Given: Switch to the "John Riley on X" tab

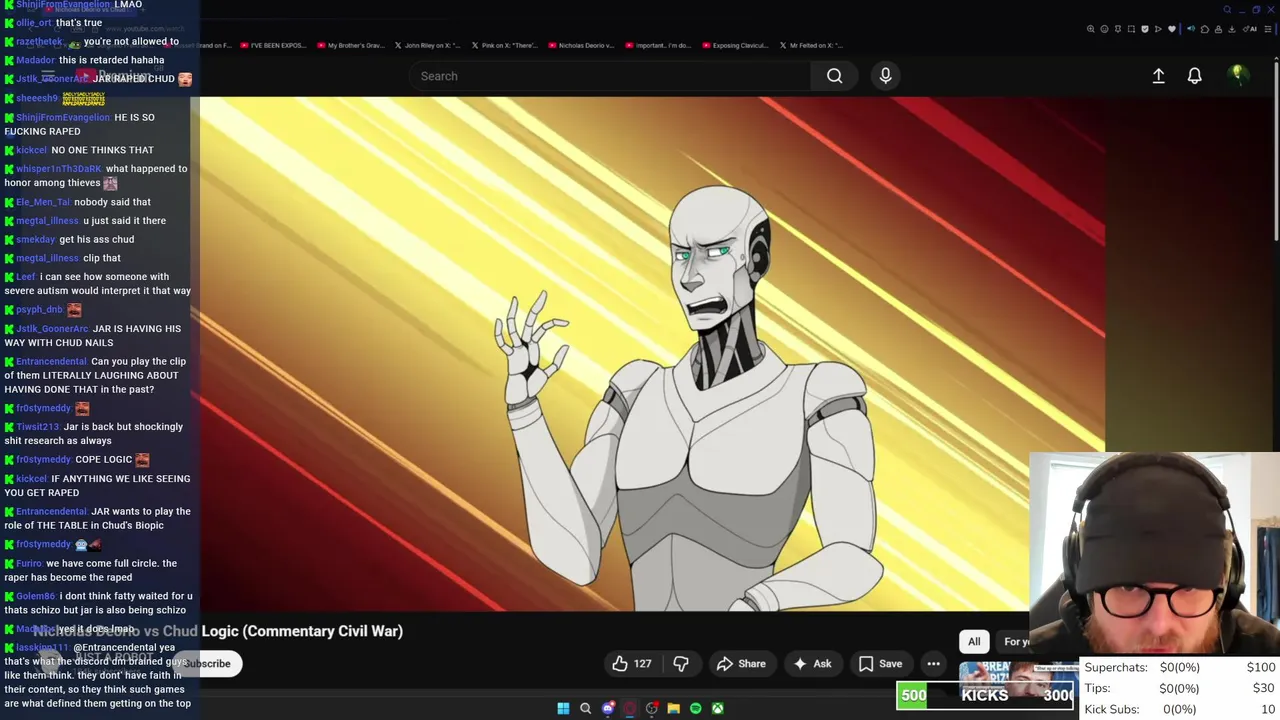Looking at the screenshot, I should (x=428, y=45).
